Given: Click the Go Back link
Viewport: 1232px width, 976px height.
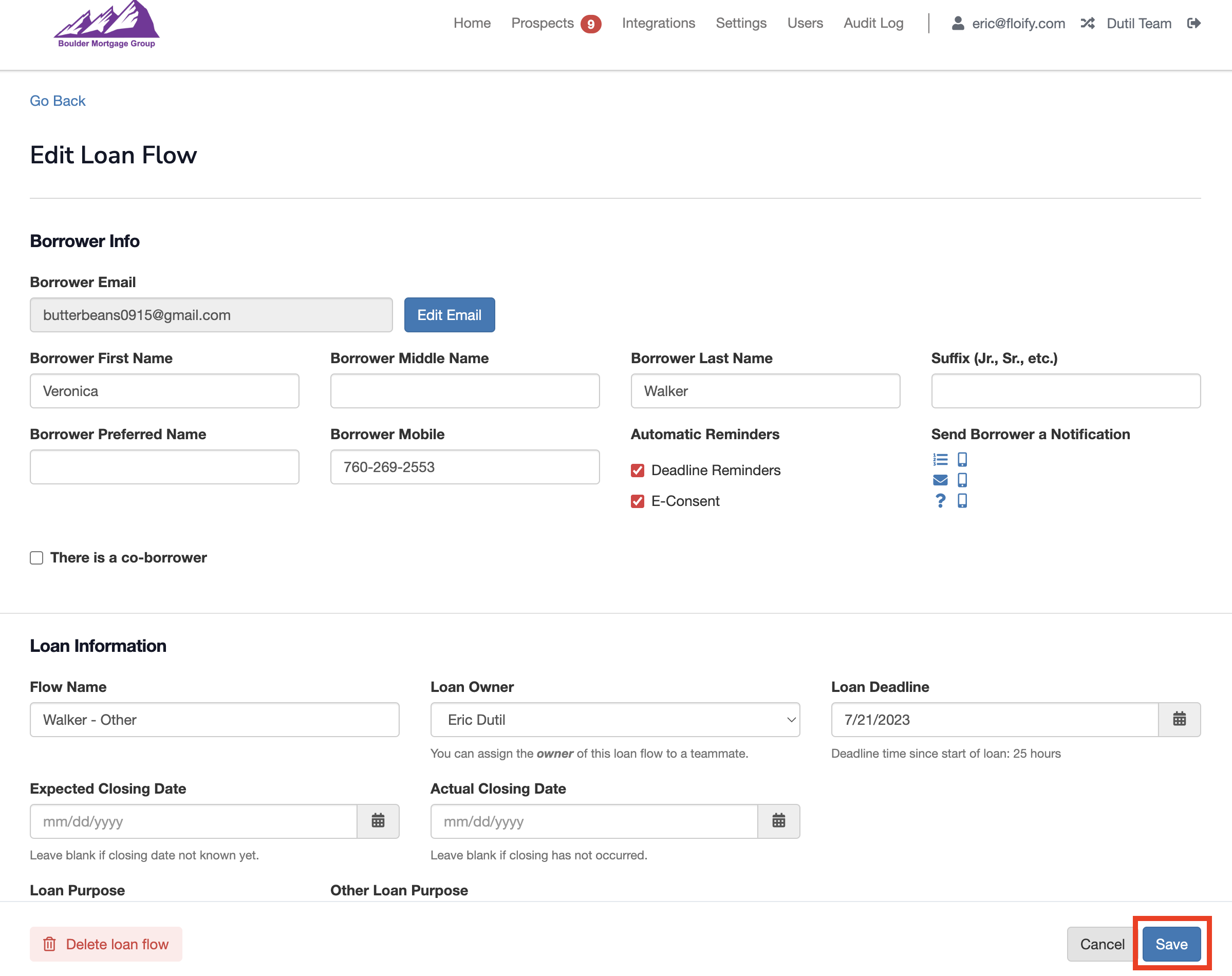Looking at the screenshot, I should (x=58, y=101).
